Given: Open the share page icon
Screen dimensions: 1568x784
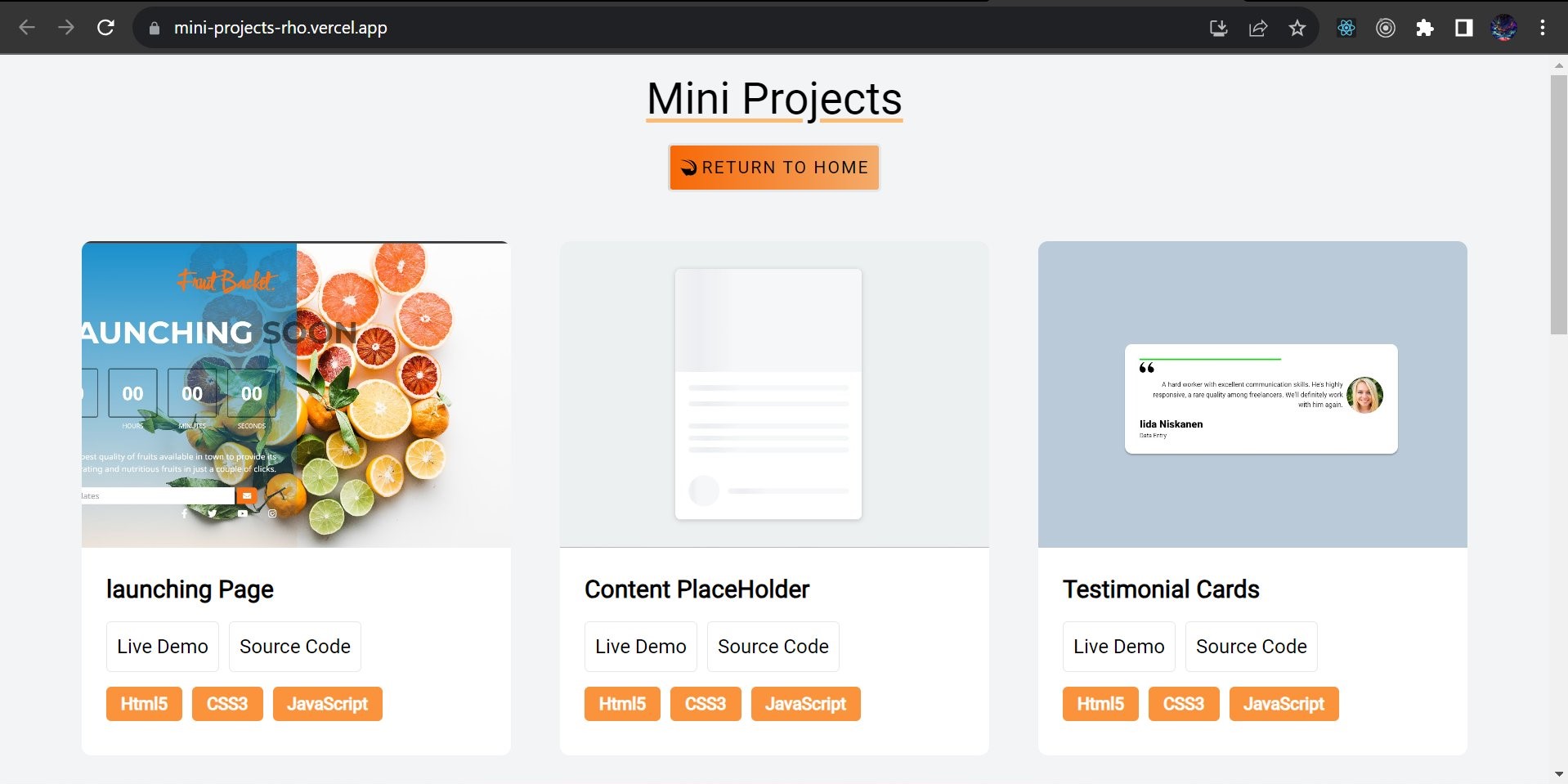Looking at the screenshot, I should point(1258,29).
